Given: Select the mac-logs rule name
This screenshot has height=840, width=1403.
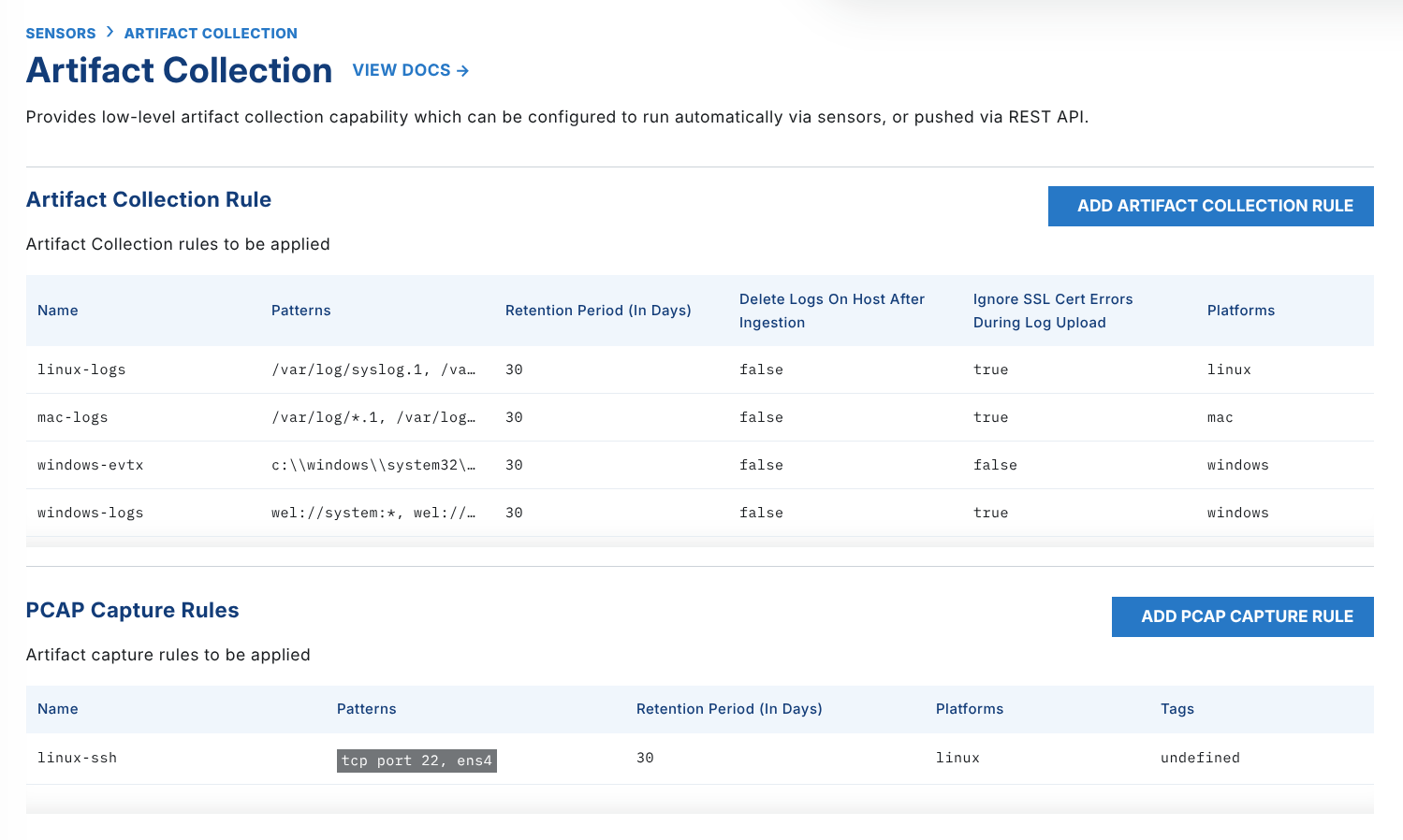Looking at the screenshot, I should point(73,417).
